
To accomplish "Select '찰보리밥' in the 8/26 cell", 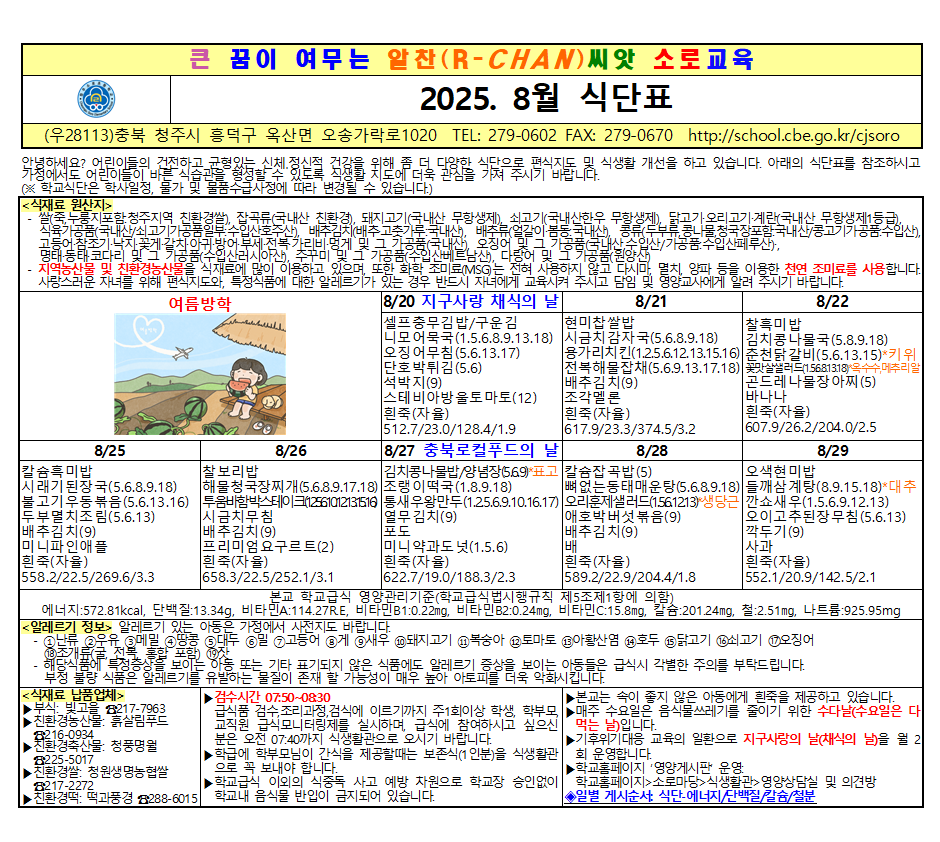I will click(230, 472).
